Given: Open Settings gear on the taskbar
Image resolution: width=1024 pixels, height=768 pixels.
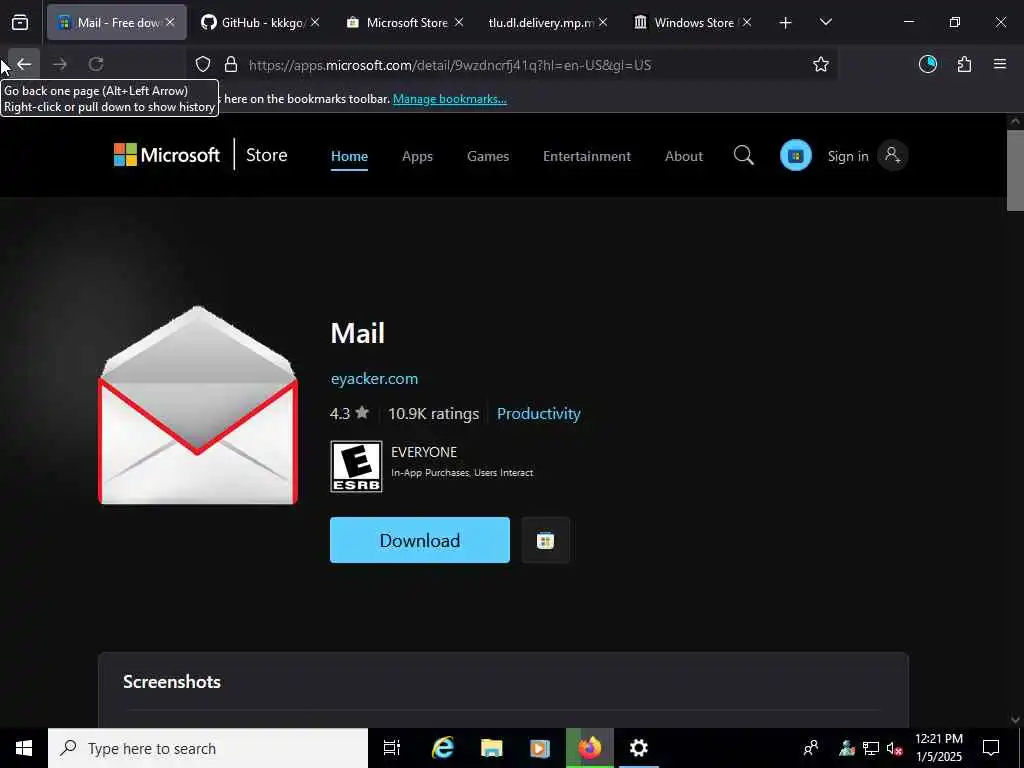Looking at the screenshot, I should tap(639, 748).
